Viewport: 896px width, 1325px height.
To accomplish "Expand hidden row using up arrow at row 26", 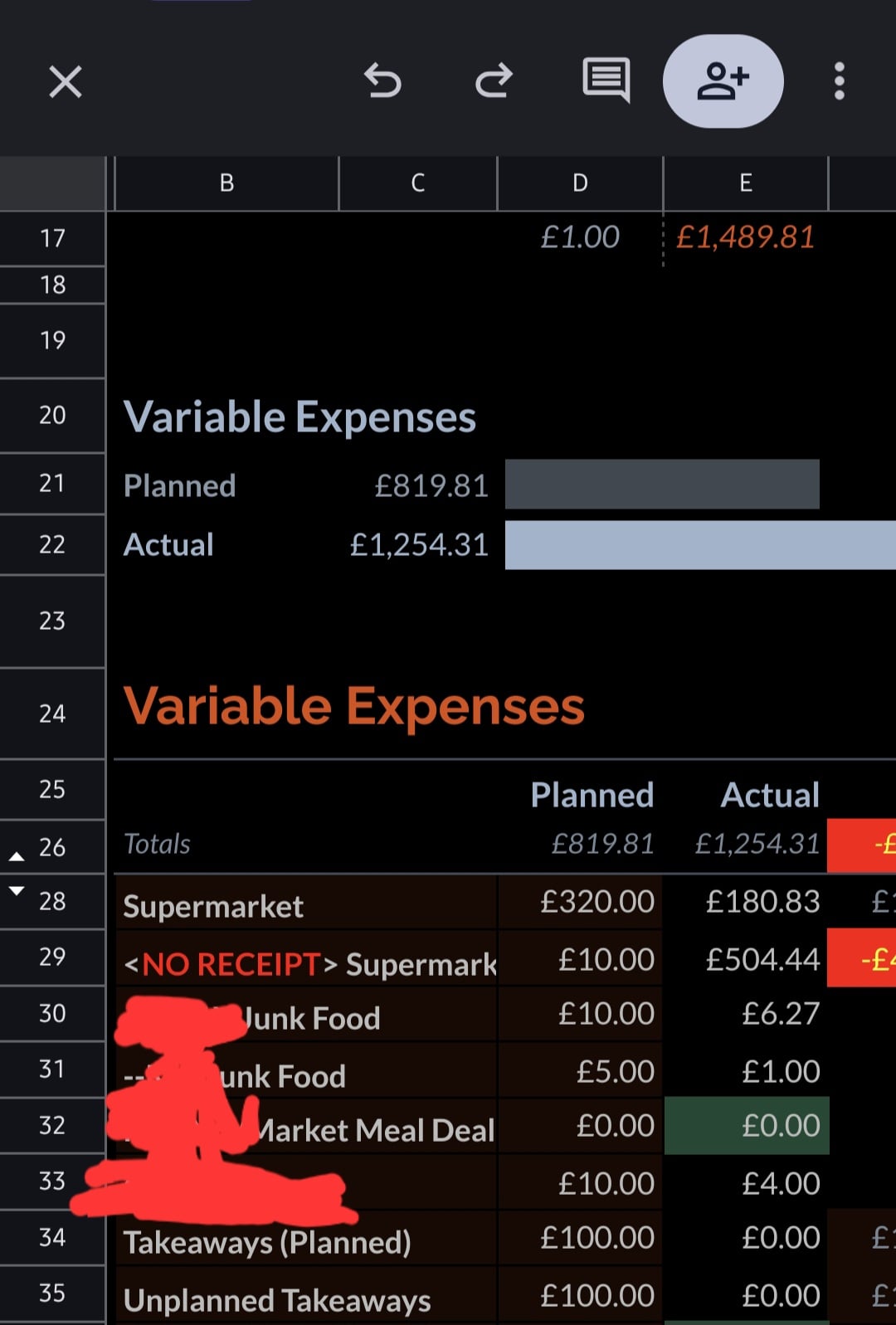I will pyautogui.click(x=17, y=856).
